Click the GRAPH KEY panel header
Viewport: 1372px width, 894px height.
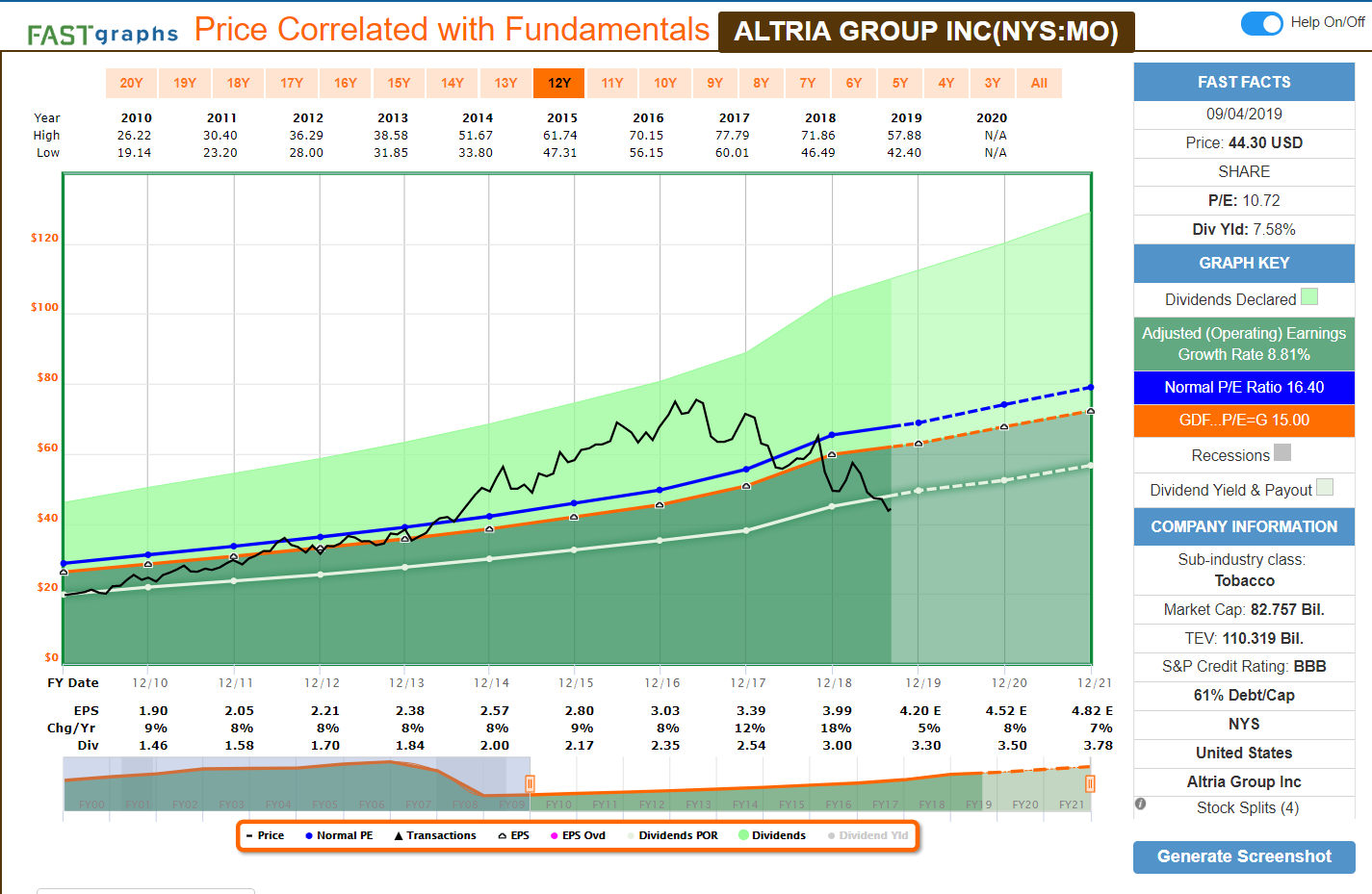pyautogui.click(x=1244, y=263)
